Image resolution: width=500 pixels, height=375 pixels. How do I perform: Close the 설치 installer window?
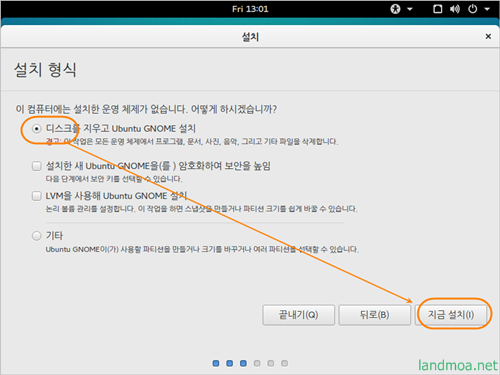click(488, 36)
